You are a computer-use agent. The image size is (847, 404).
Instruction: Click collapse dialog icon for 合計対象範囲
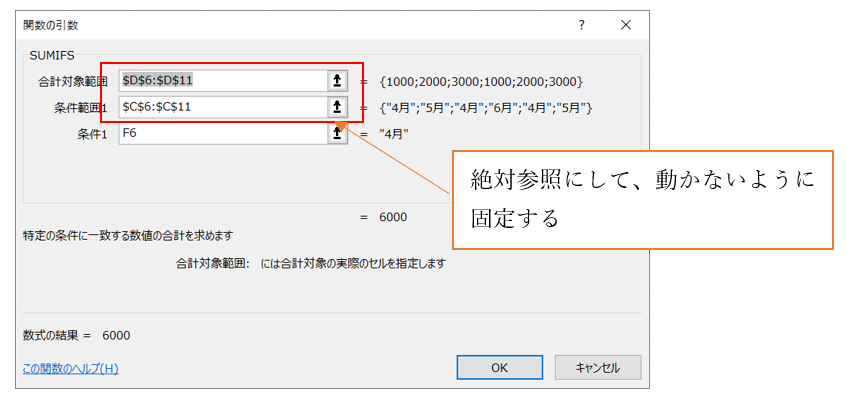click(x=337, y=81)
